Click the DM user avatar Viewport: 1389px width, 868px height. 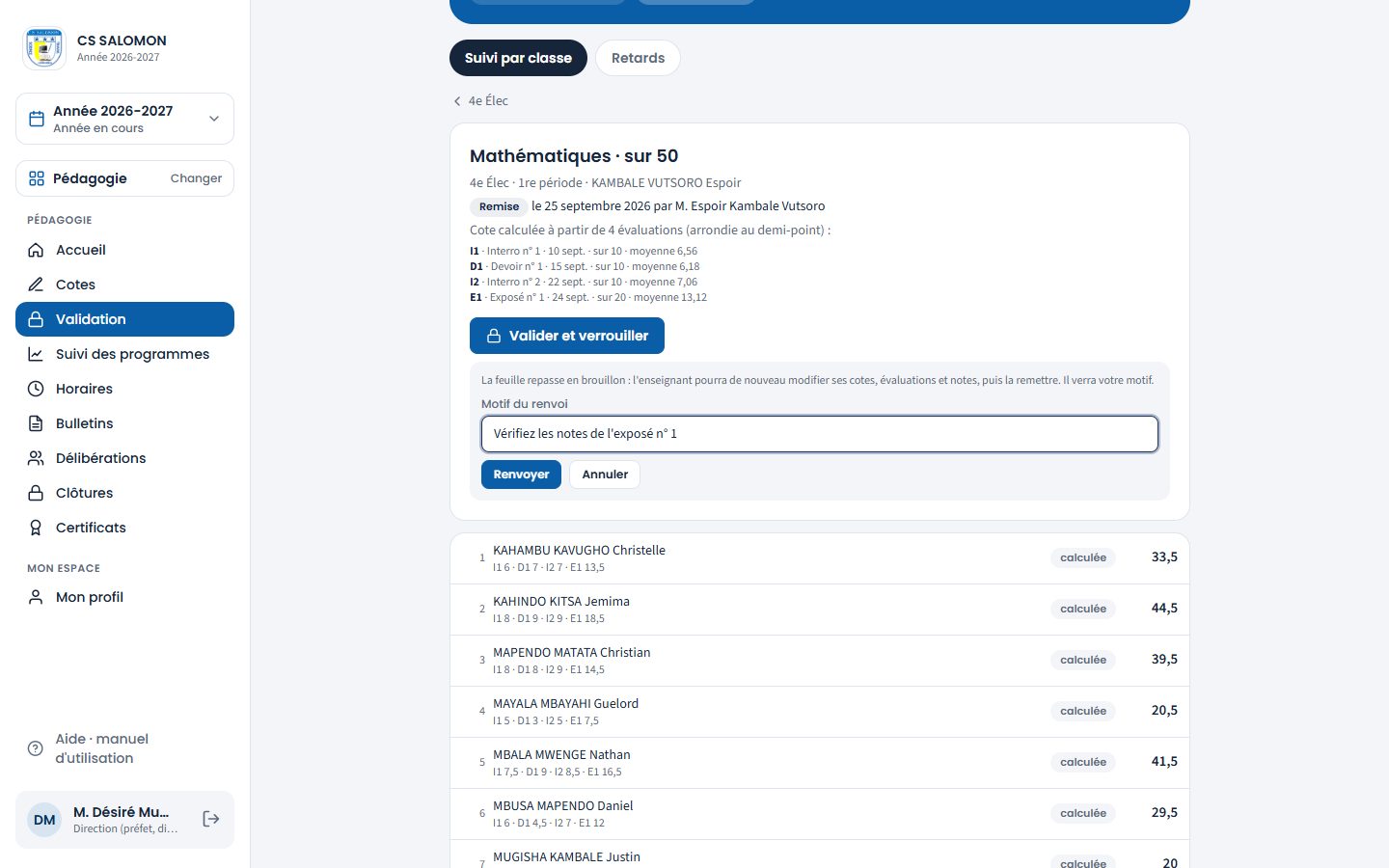point(44,820)
